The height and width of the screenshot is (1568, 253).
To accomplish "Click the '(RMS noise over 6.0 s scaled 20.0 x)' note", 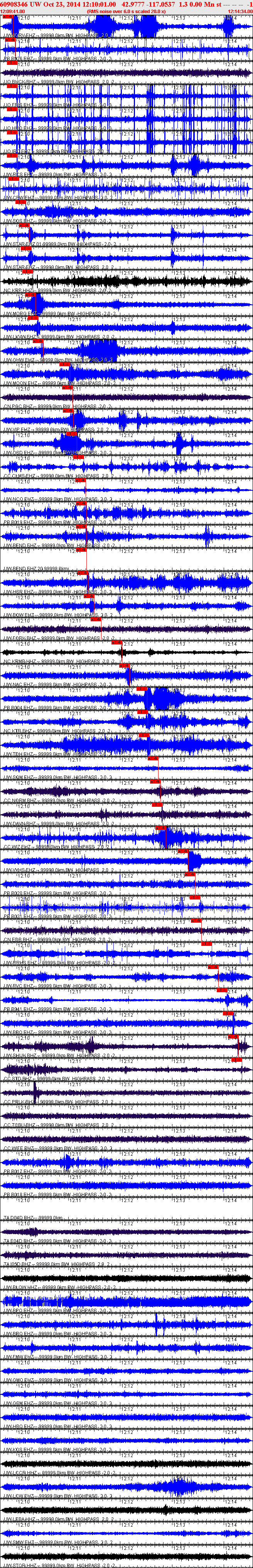I will (x=126, y=11).
